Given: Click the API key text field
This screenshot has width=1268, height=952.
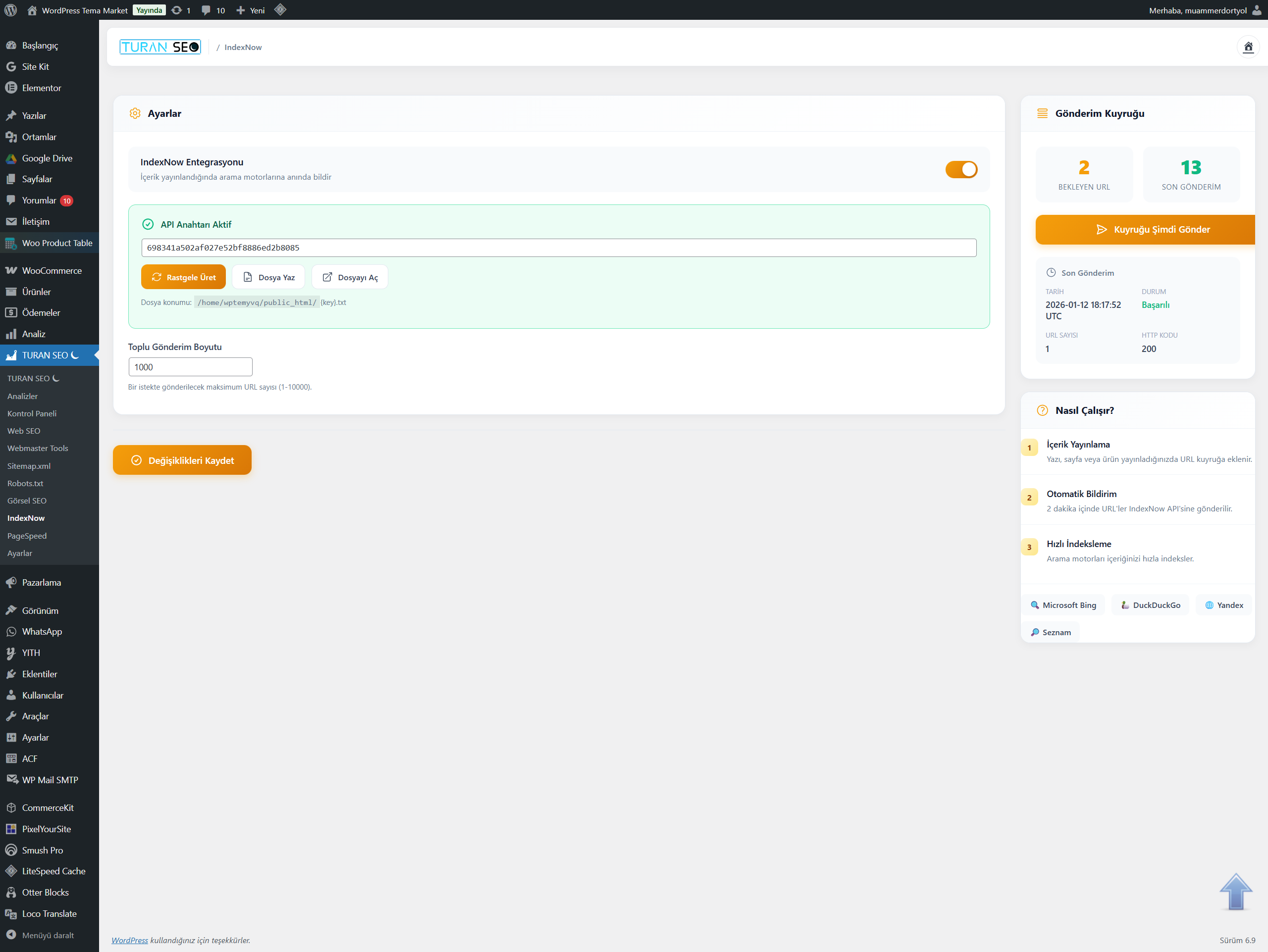Looking at the screenshot, I should pyautogui.click(x=558, y=248).
